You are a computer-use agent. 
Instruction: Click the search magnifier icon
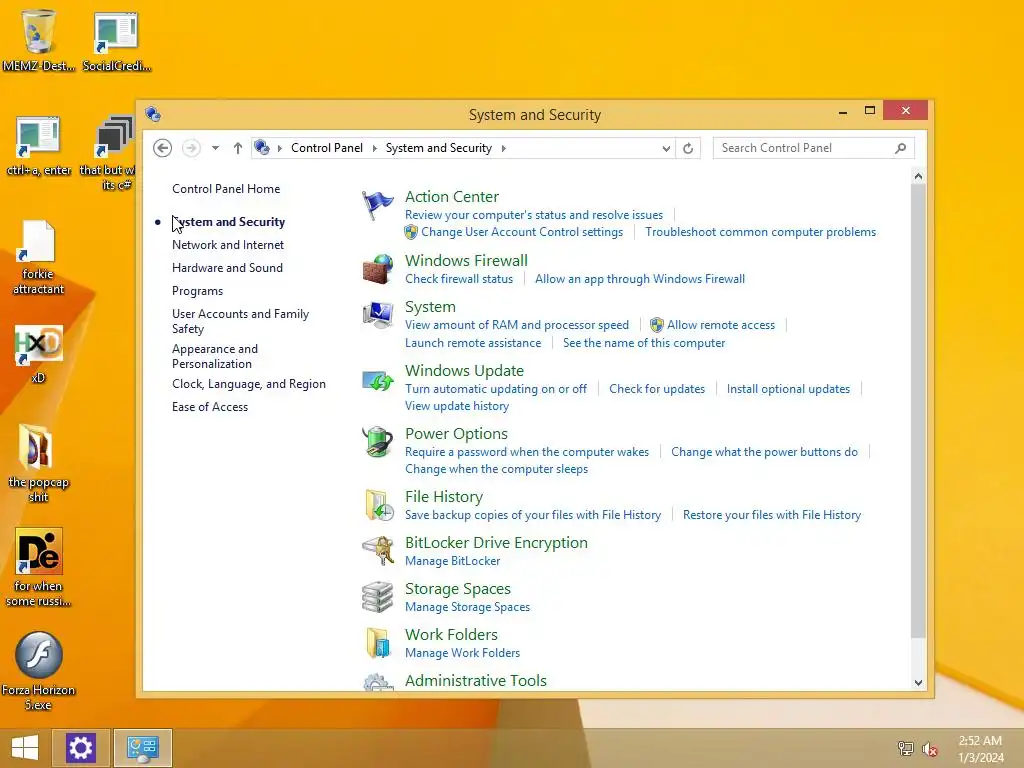[x=901, y=148]
